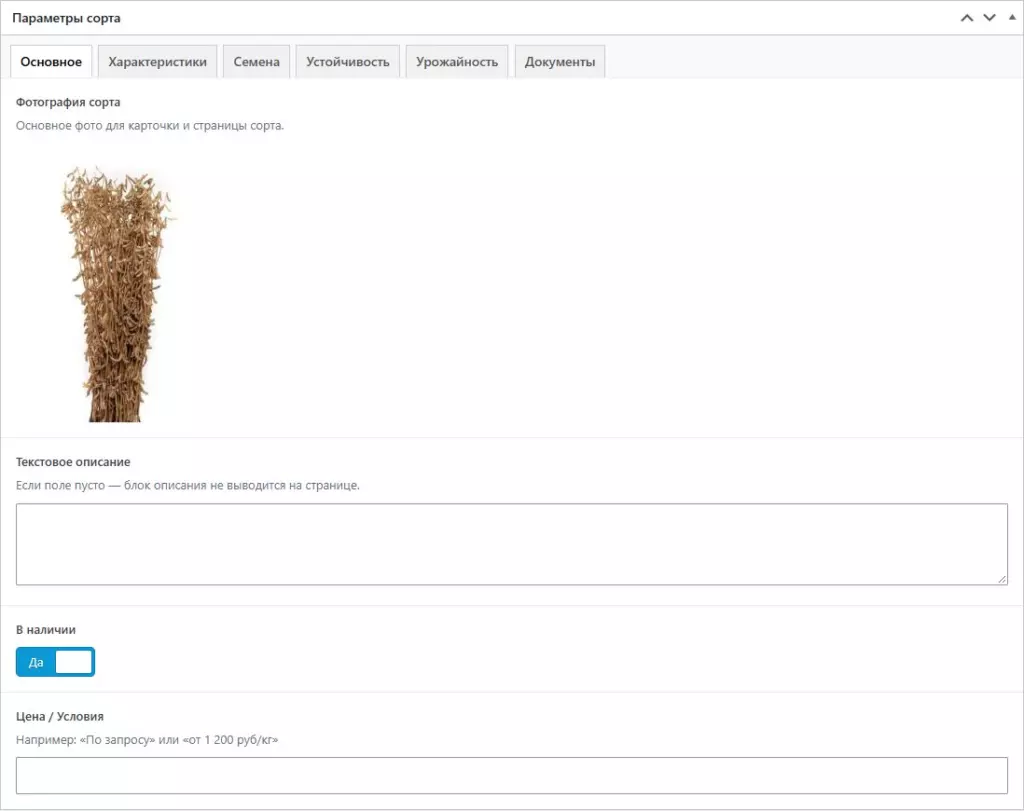Click the hint starting with Например
Viewport: 1024px width, 811px height.
click(147, 740)
